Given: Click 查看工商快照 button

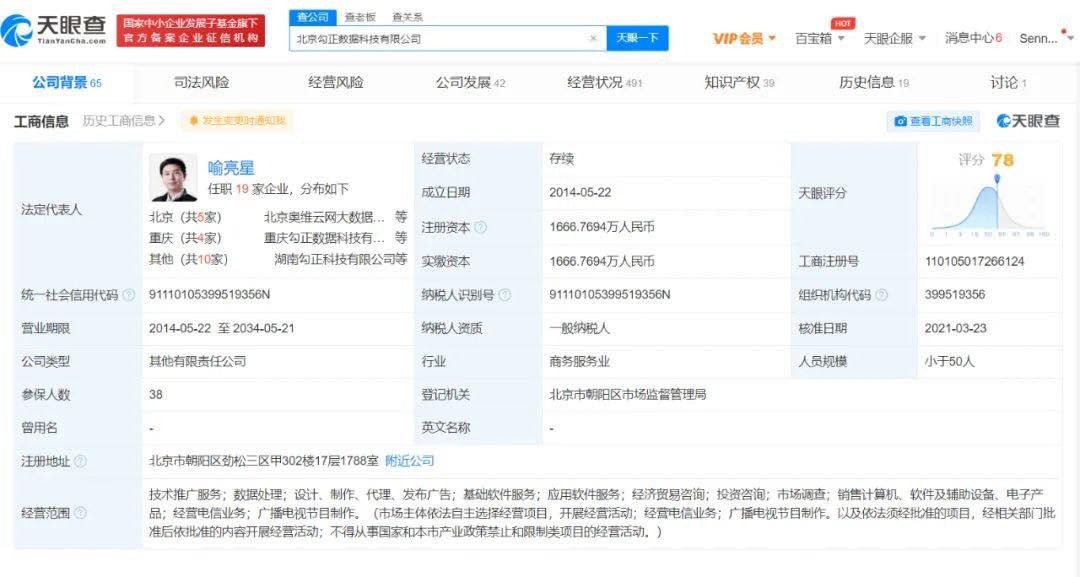Looking at the screenshot, I should pos(933,121).
